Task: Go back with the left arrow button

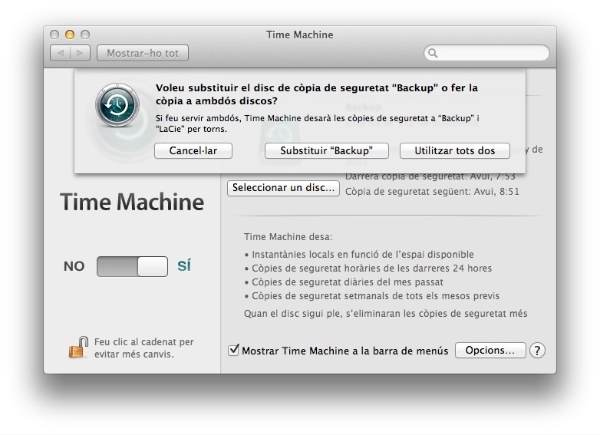Action: coord(60,53)
